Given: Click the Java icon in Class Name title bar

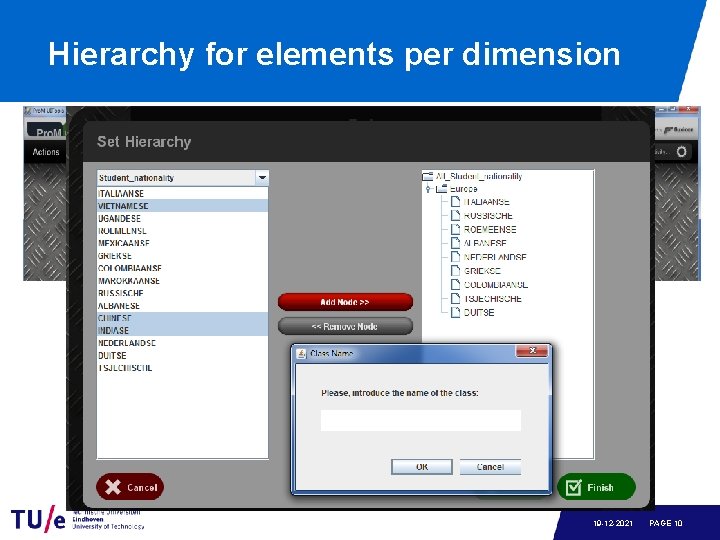Looking at the screenshot, I should 302,354.
